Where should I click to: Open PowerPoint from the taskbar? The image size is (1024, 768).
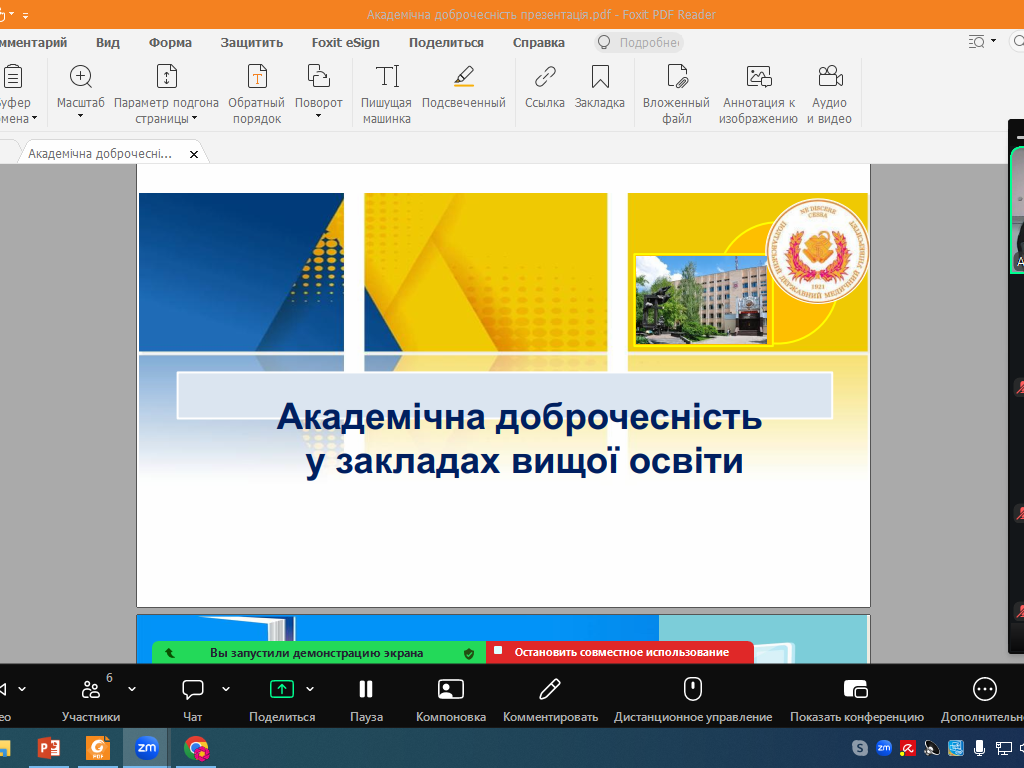(x=49, y=748)
